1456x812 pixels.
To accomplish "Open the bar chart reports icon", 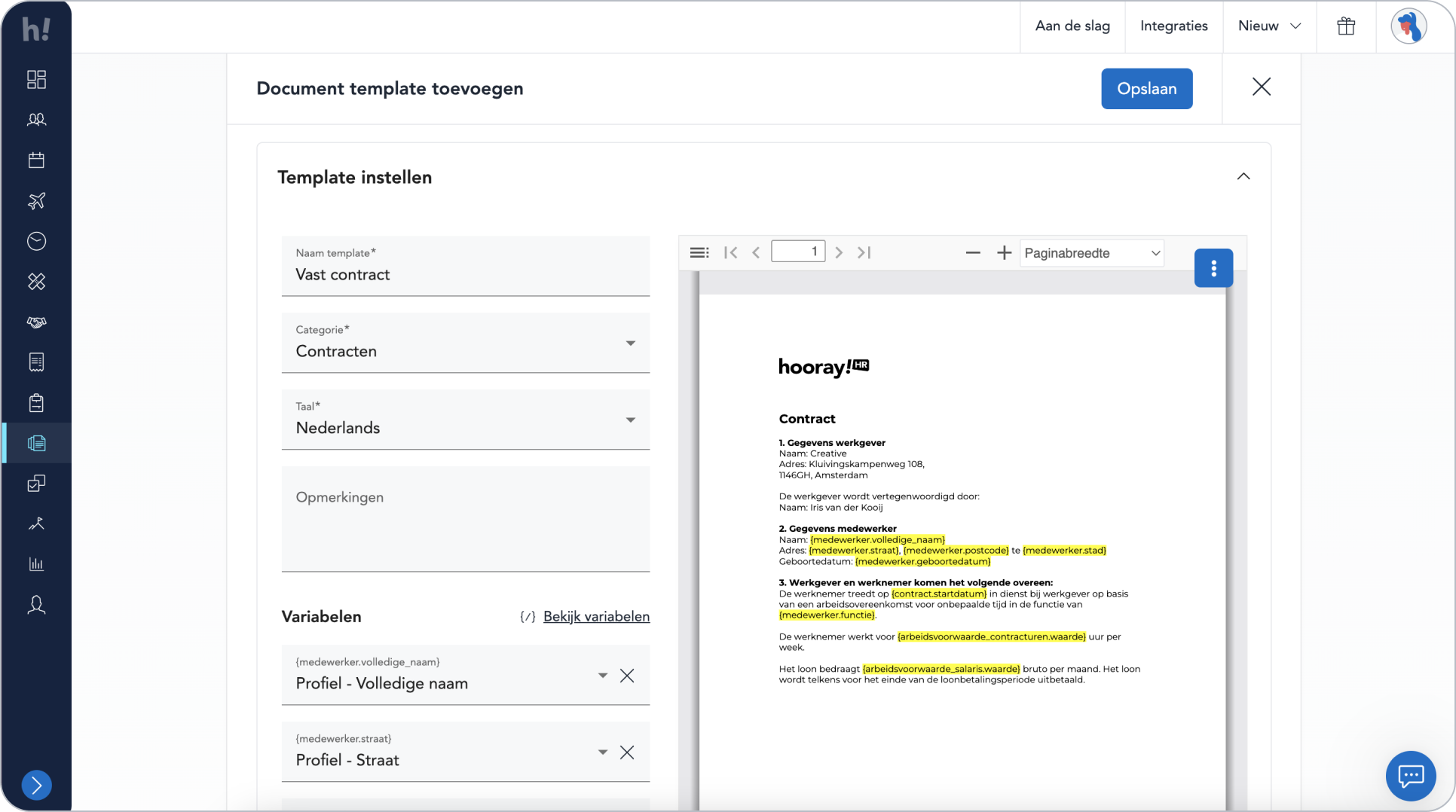I will (x=36, y=564).
